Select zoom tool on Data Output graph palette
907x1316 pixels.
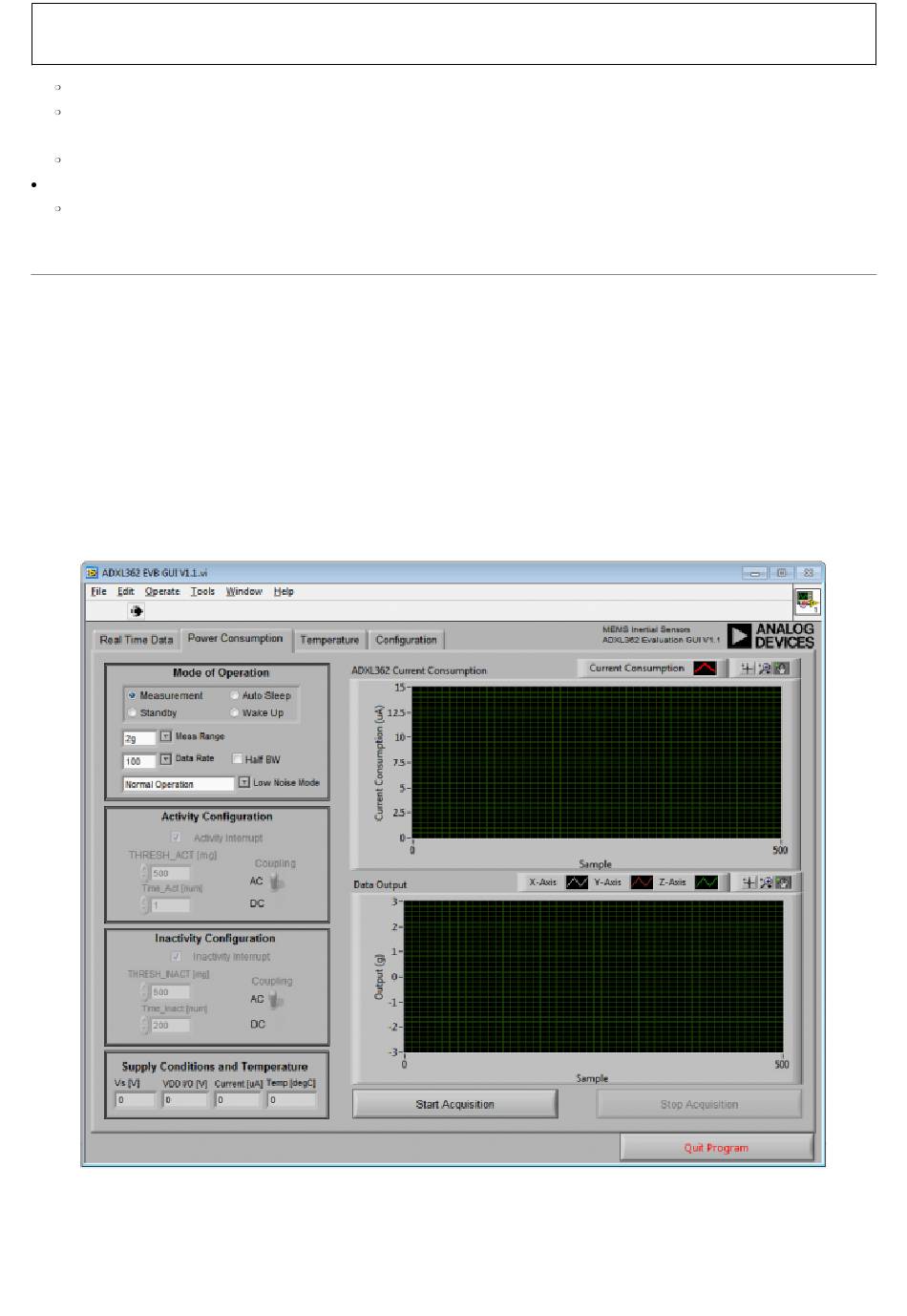coord(767,882)
